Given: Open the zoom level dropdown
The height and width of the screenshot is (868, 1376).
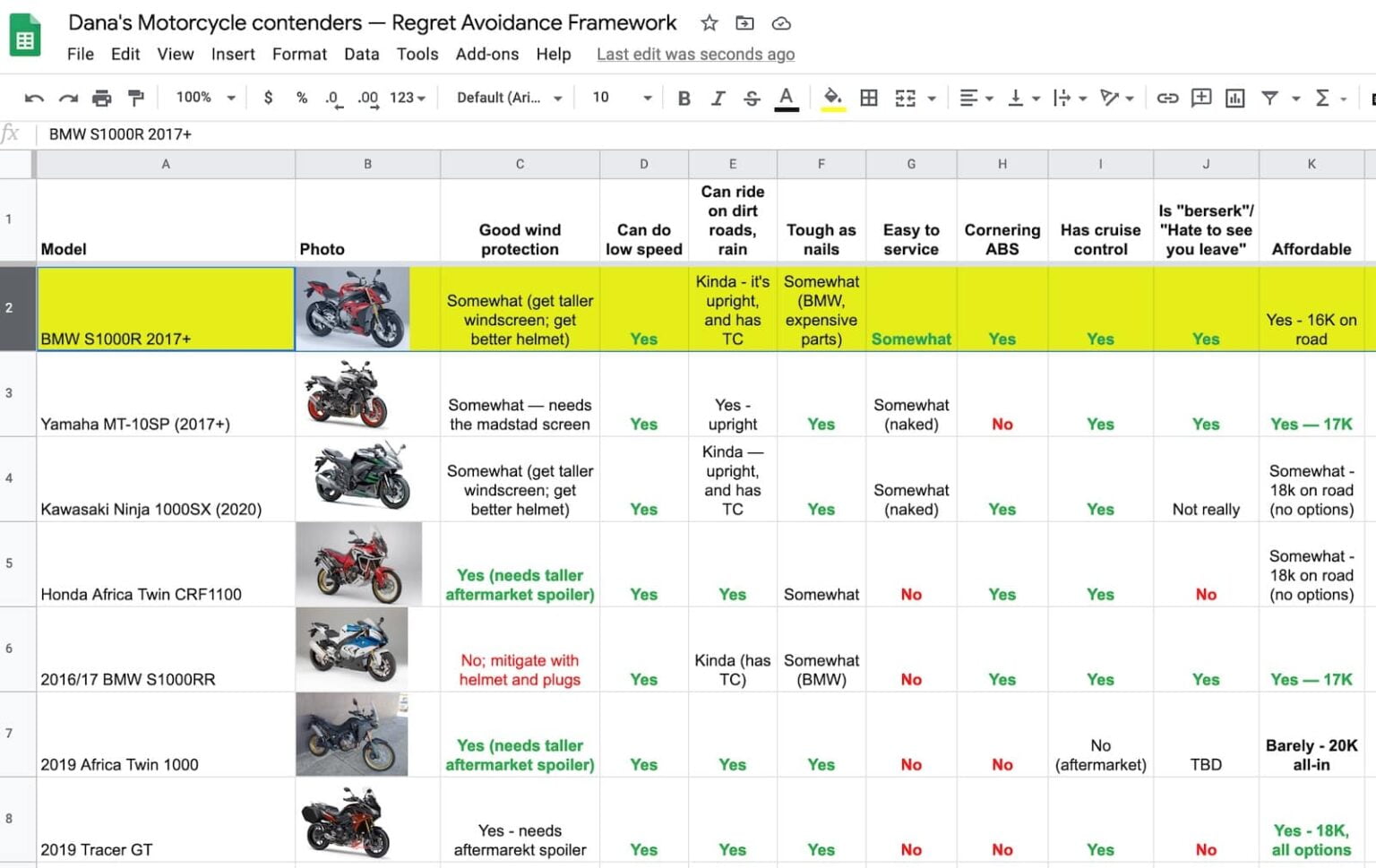Looking at the screenshot, I should click(x=203, y=98).
